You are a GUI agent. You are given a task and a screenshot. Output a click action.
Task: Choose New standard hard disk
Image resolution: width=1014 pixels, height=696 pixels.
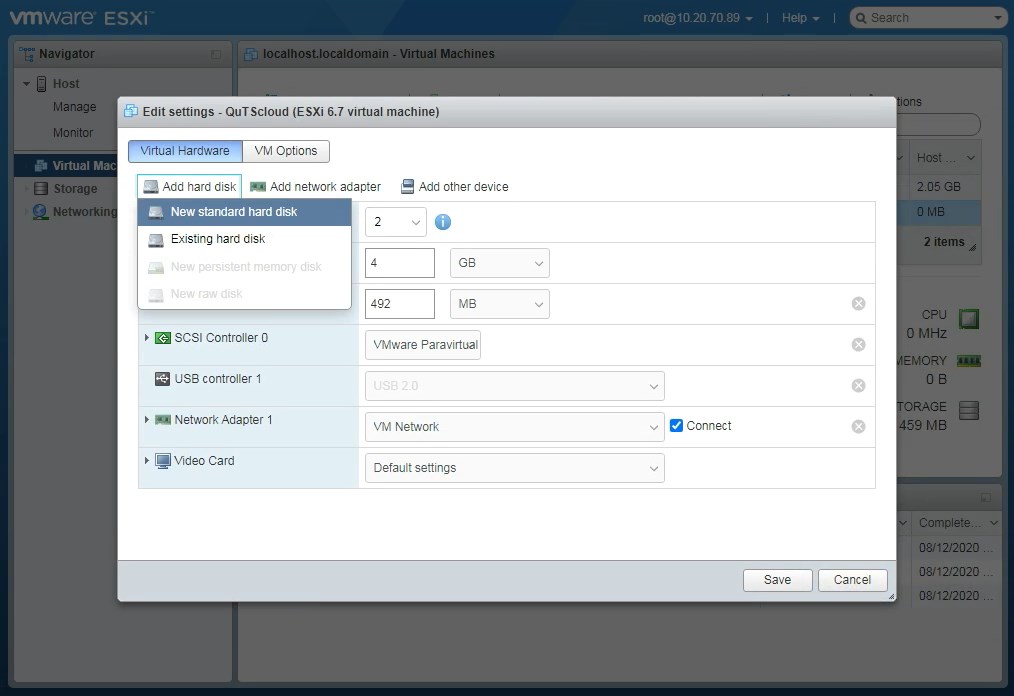click(x=244, y=212)
